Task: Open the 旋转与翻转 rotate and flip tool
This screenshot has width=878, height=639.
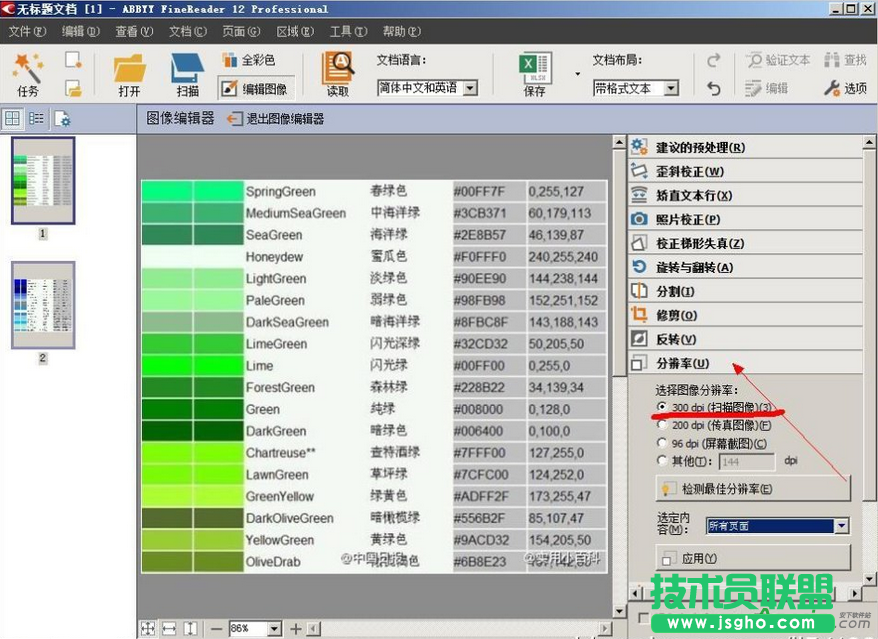Action: click(x=693, y=268)
